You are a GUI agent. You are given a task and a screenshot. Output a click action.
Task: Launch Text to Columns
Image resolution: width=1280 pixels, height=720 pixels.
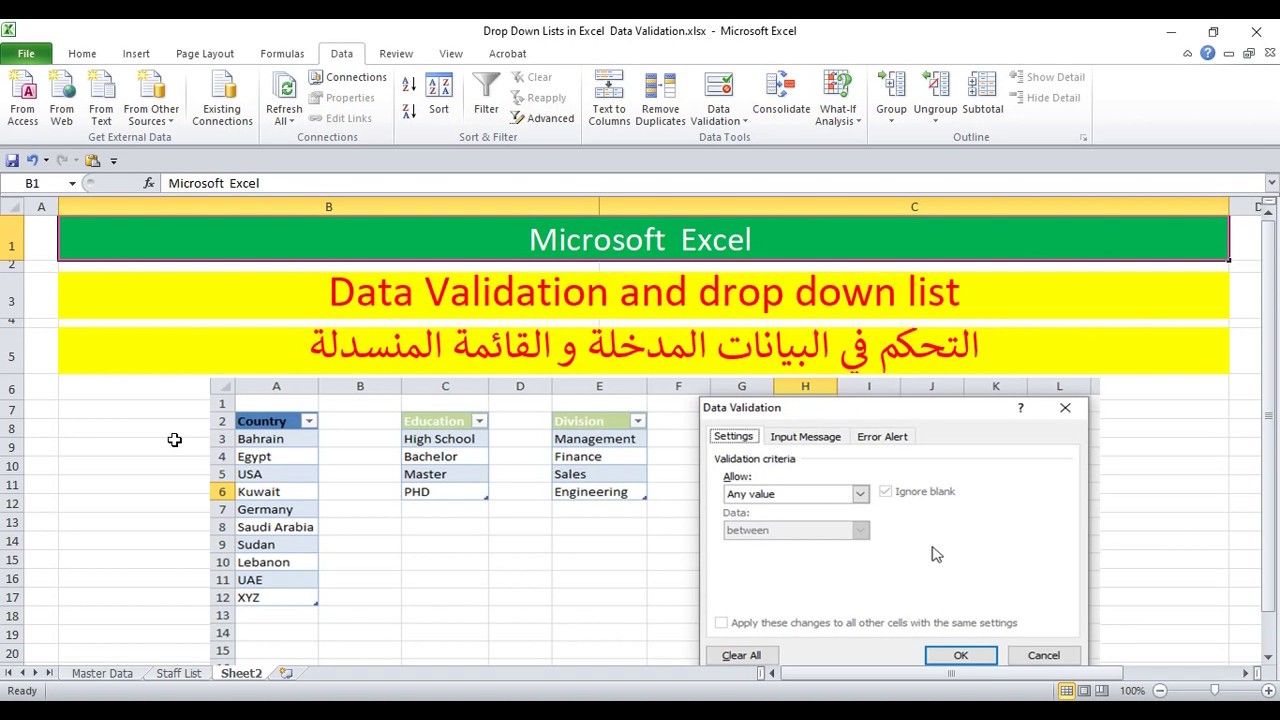pyautogui.click(x=609, y=98)
